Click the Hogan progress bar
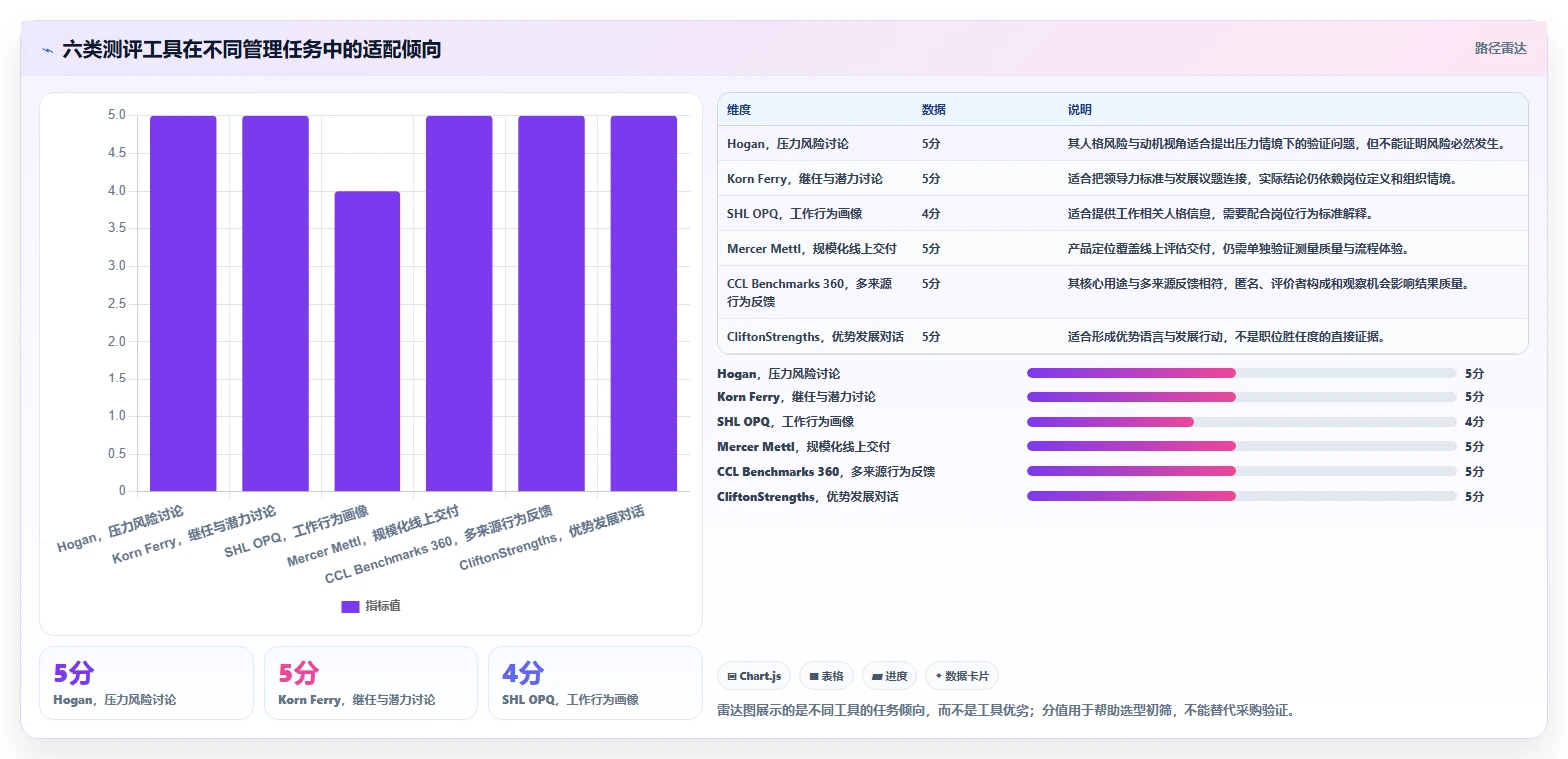The height and width of the screenshot is (759, 1568). point(1241,373)
